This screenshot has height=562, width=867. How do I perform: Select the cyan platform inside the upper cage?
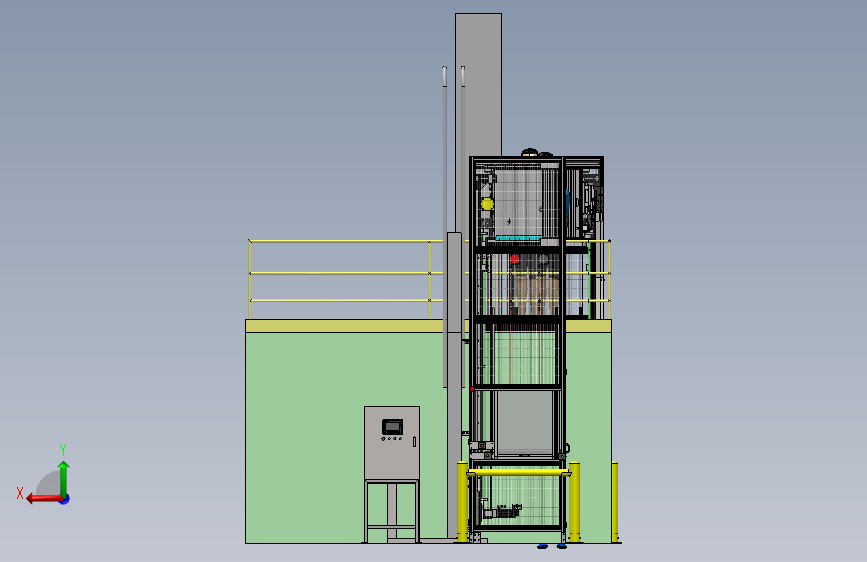pyautogui.click(x=518, y=238)
